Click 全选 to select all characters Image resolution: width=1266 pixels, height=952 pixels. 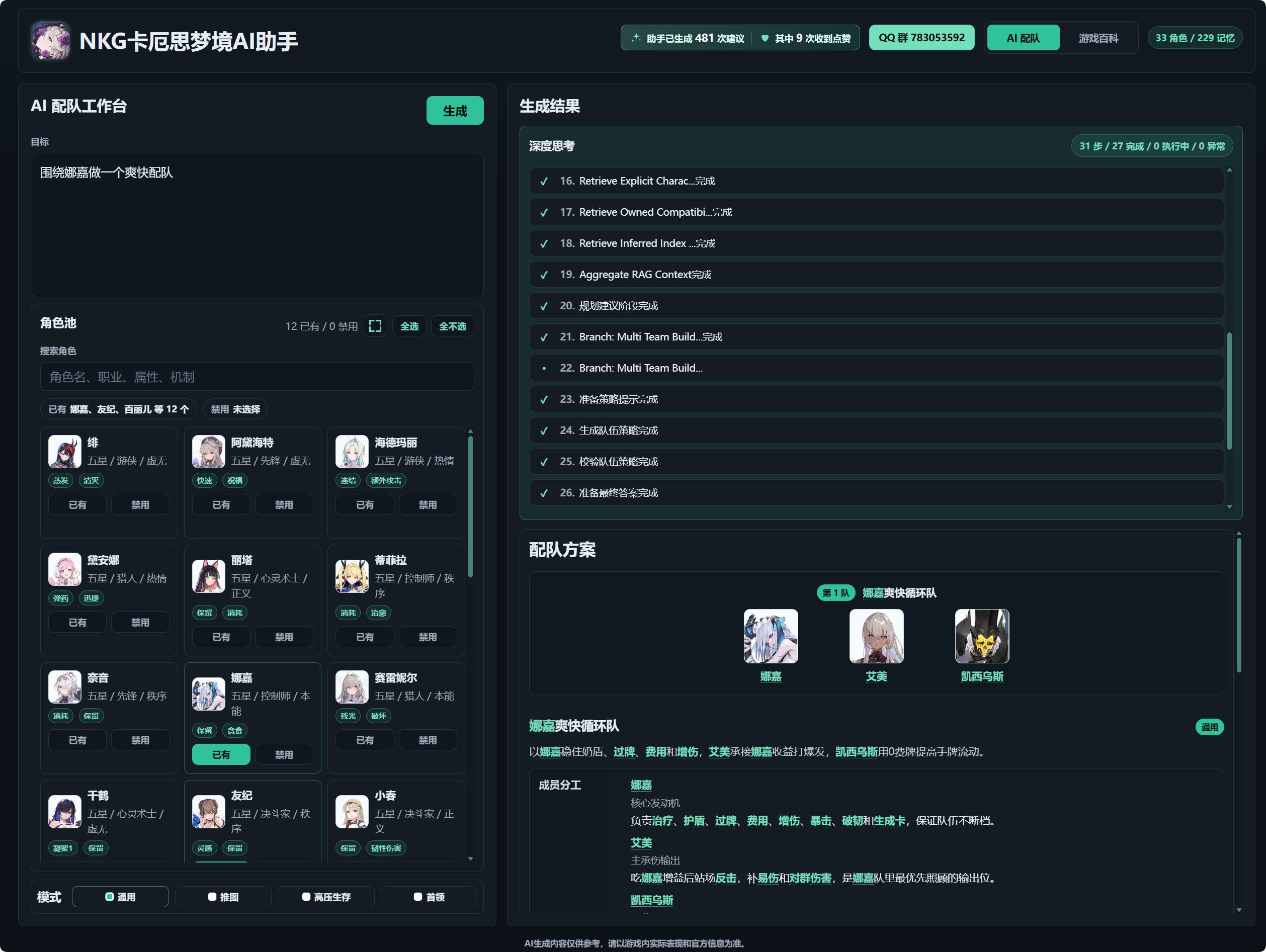(x=409, y=326)
